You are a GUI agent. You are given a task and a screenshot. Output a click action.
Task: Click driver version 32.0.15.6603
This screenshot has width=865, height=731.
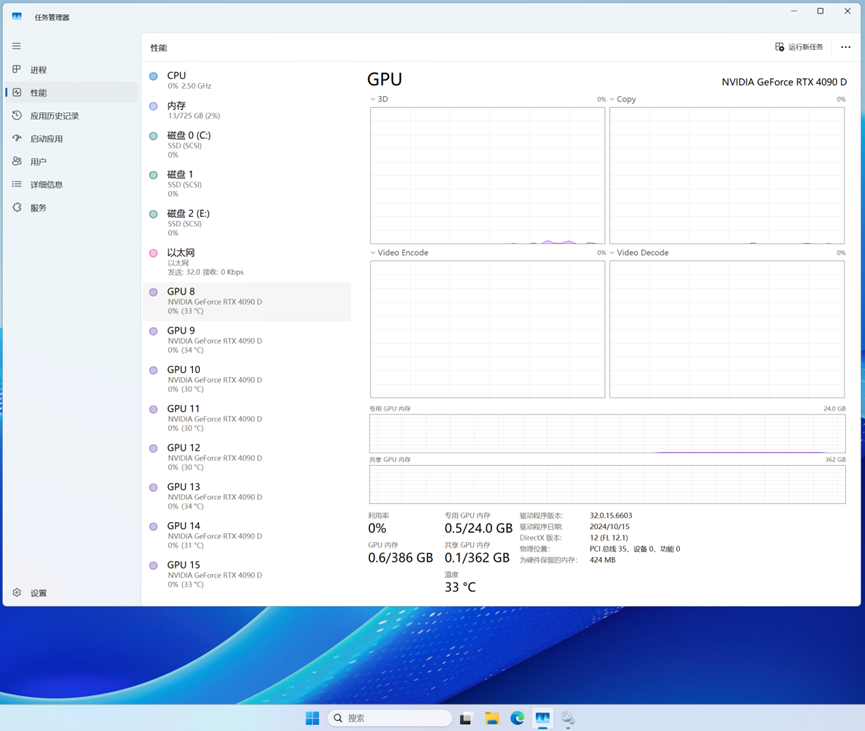click(x=611, y=515)
